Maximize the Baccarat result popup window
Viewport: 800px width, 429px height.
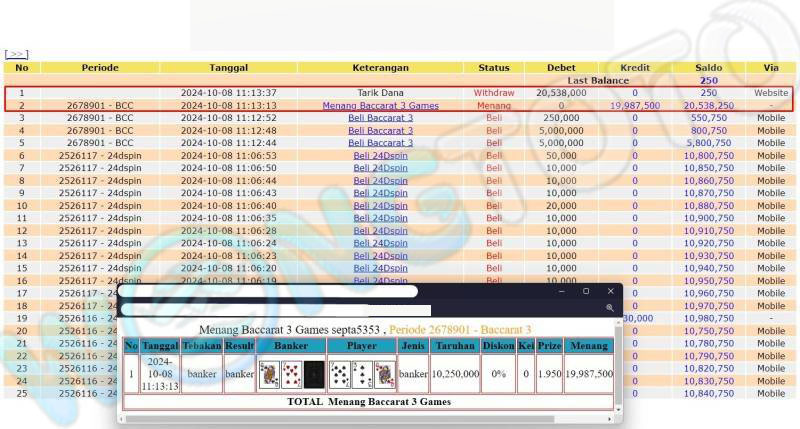(x=586, y=292)
